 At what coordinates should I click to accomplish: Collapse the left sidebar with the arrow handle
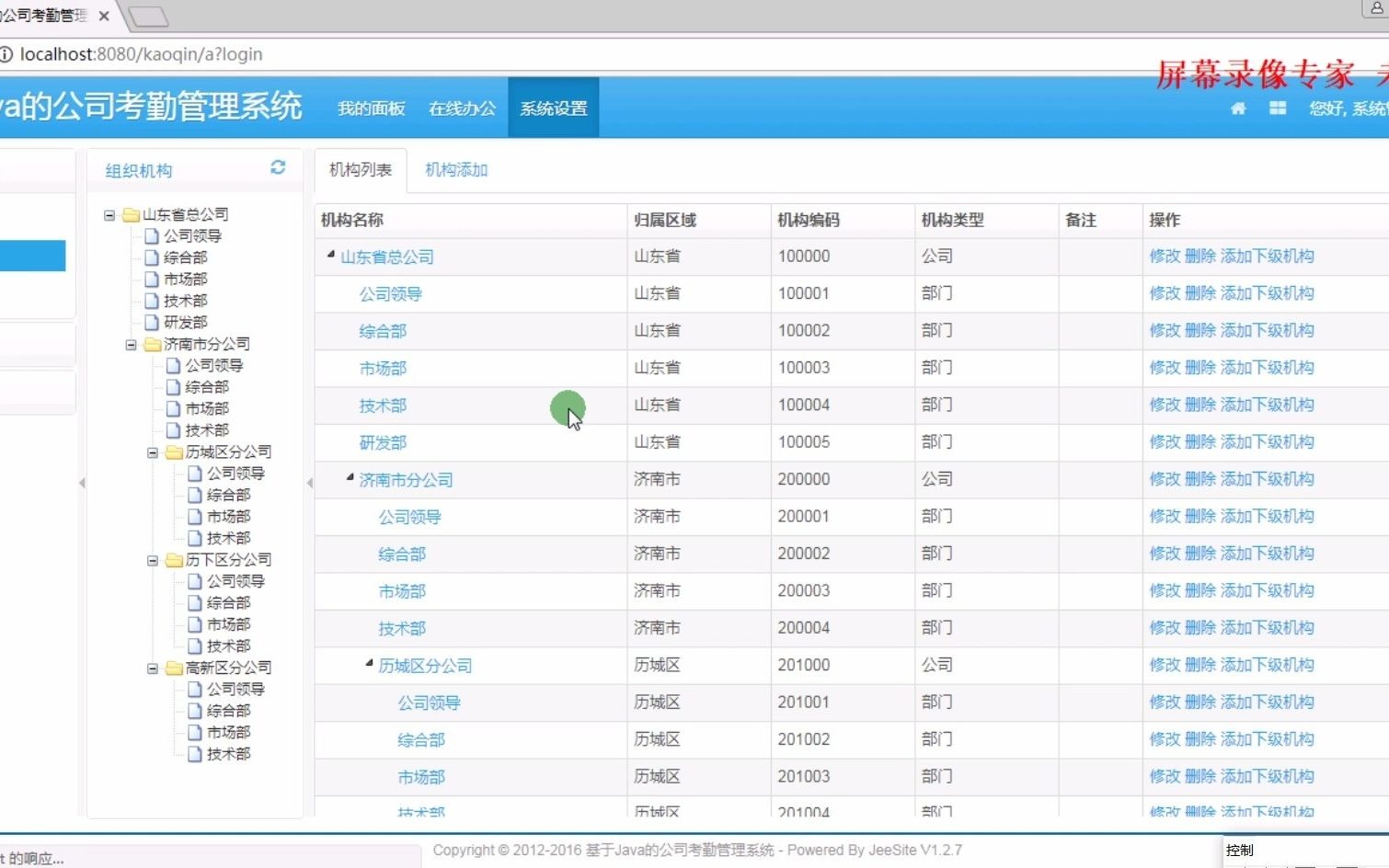click(x=81, y=483)
